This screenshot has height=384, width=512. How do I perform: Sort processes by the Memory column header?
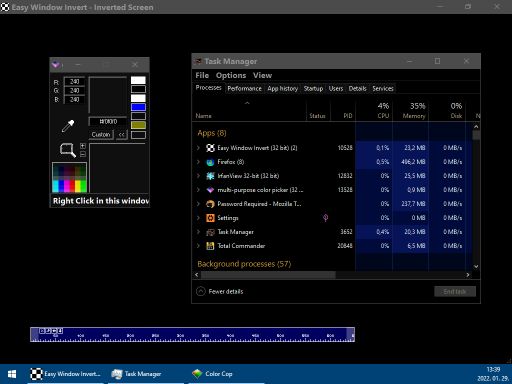click(411, 110)
